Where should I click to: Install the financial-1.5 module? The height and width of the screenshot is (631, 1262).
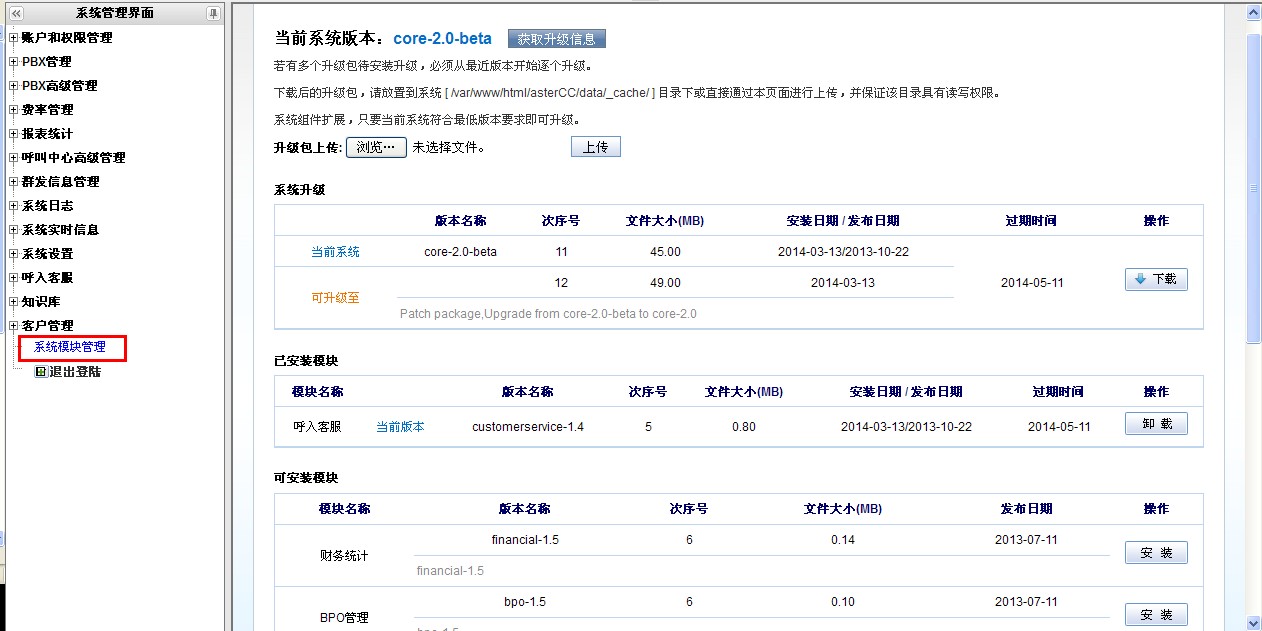pyautogui.click(x=1156, y=553)
